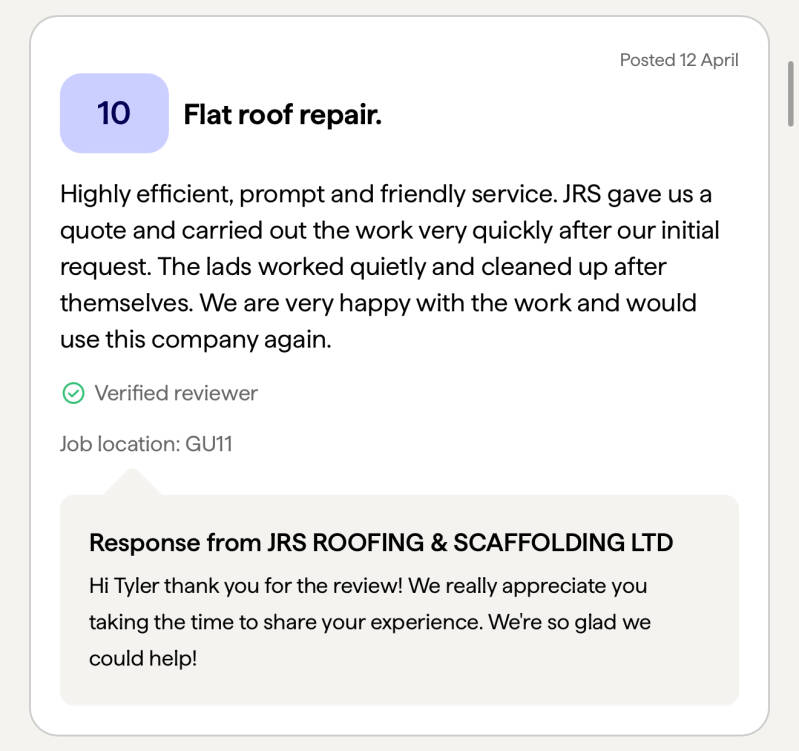Image resolution: width=799 pixels, height=751 pixels.
Task: Click the "Posted 12 April" date
Action: (678, 60)
